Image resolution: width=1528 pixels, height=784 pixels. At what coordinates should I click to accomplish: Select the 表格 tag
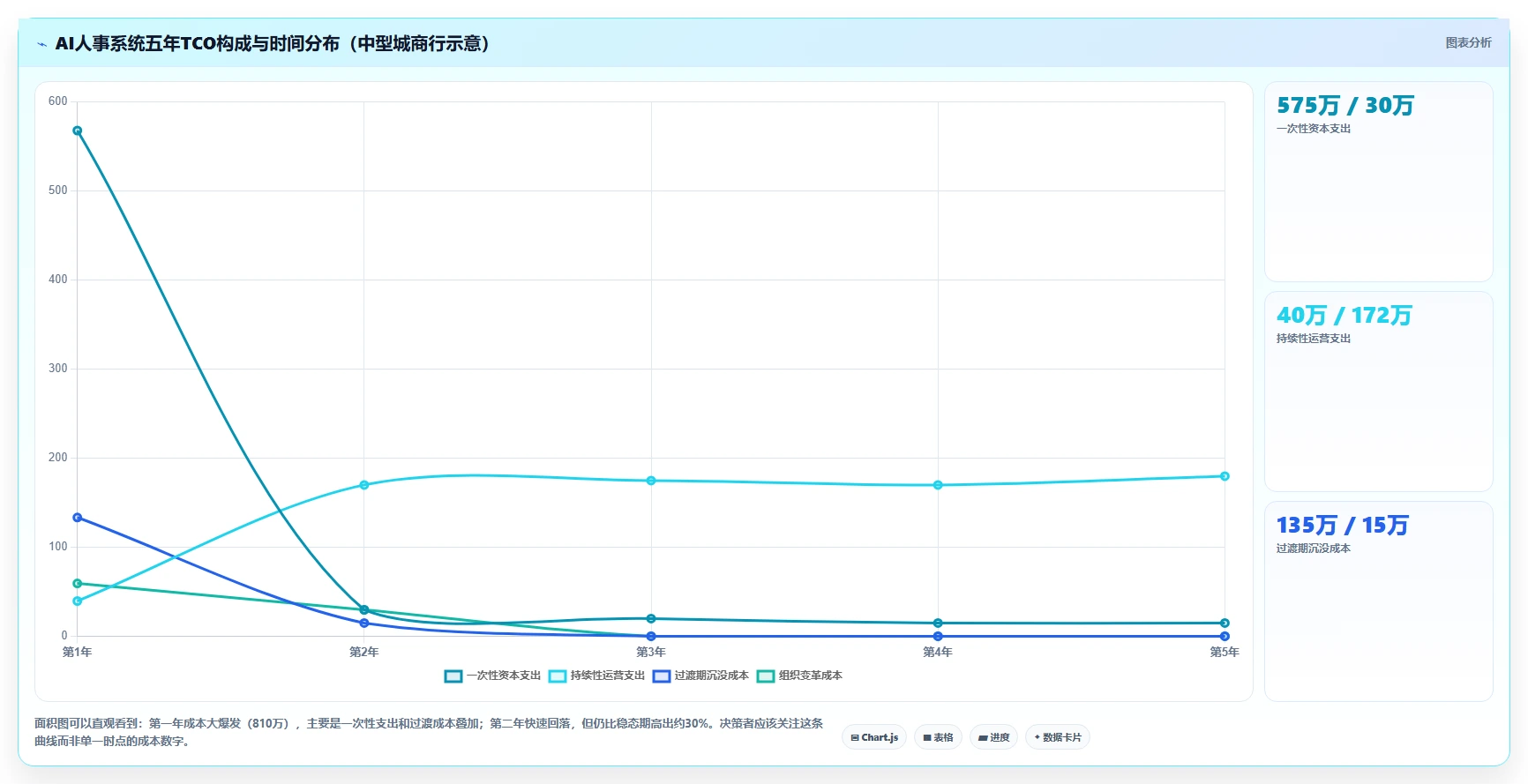(x=938, y=737)
